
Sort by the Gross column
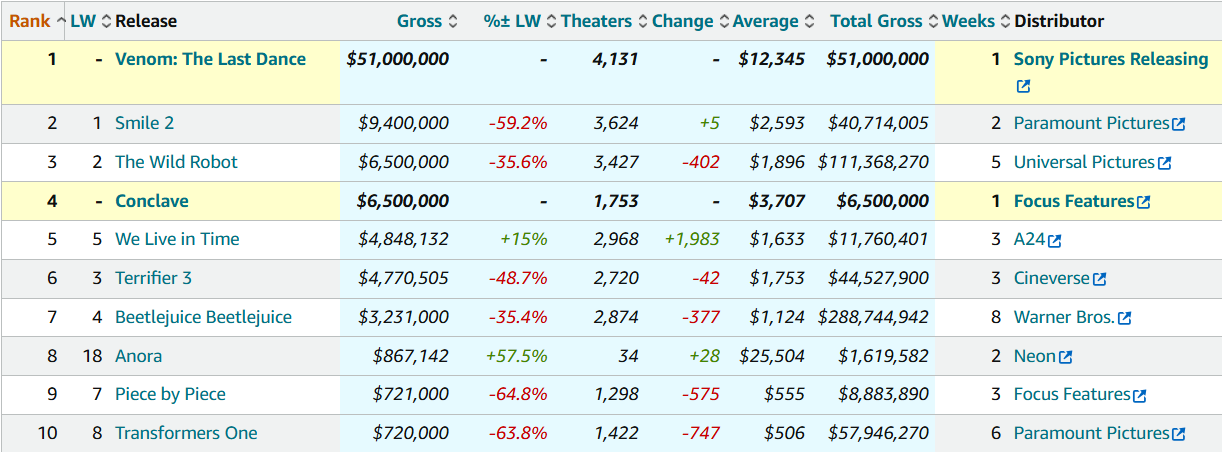point(419,21)
